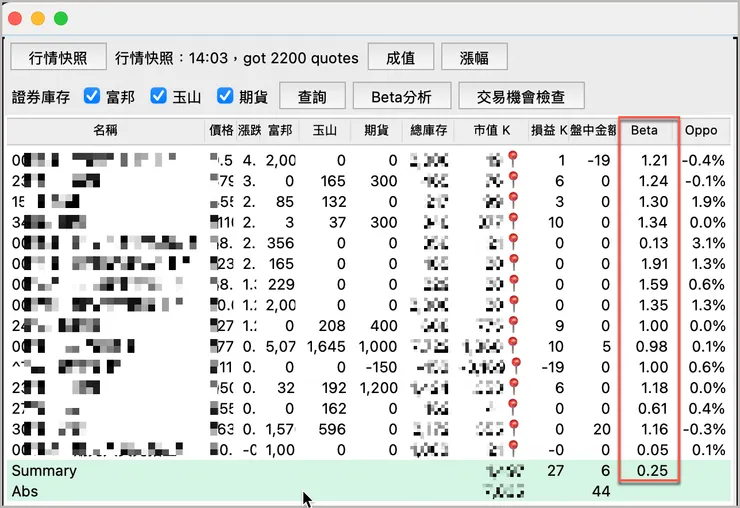Click Abs 盤中金額 value 44
This screenshot has width=740, height=508.
pos(601,491)
